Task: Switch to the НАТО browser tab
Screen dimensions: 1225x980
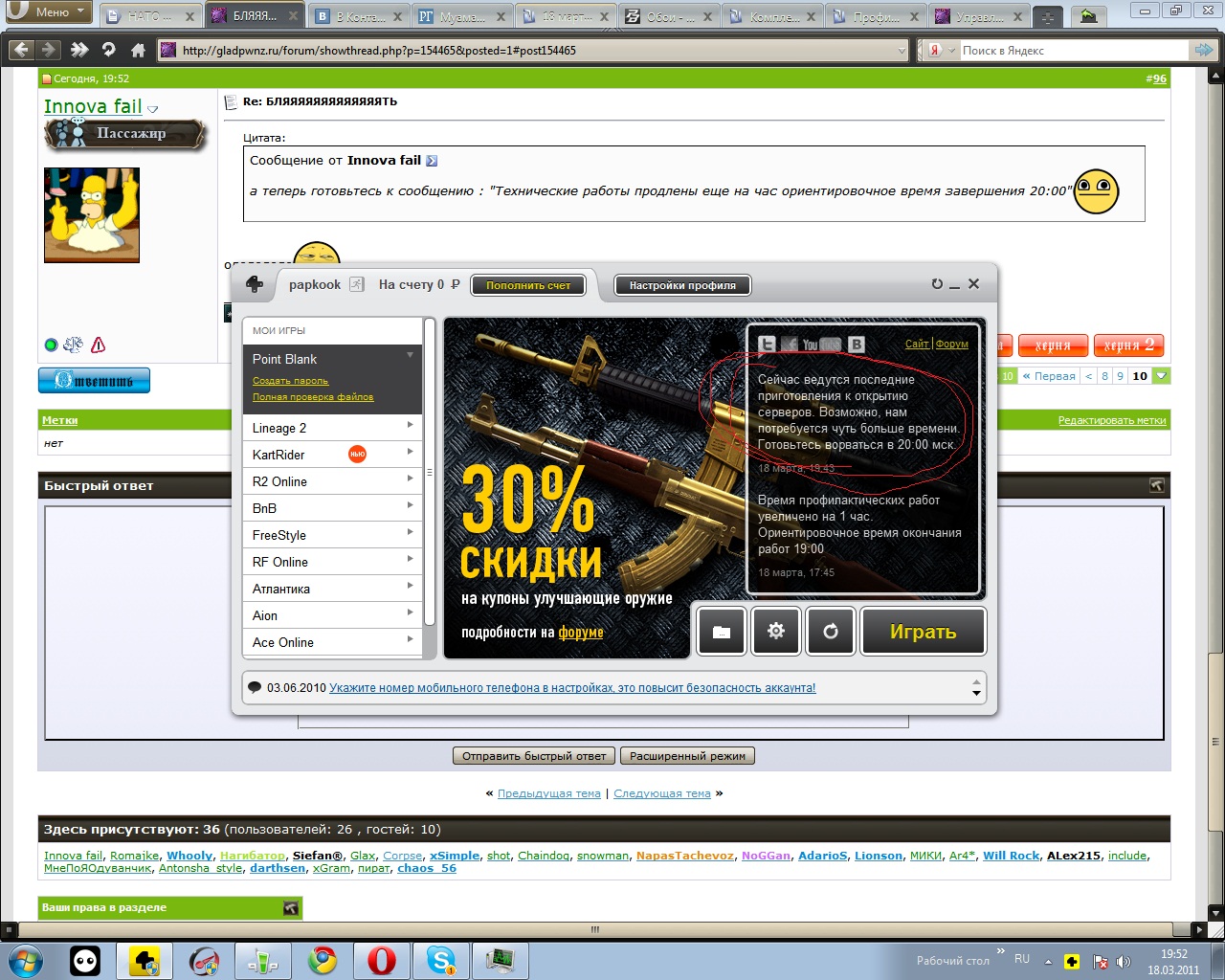Action: coord(151,16)
